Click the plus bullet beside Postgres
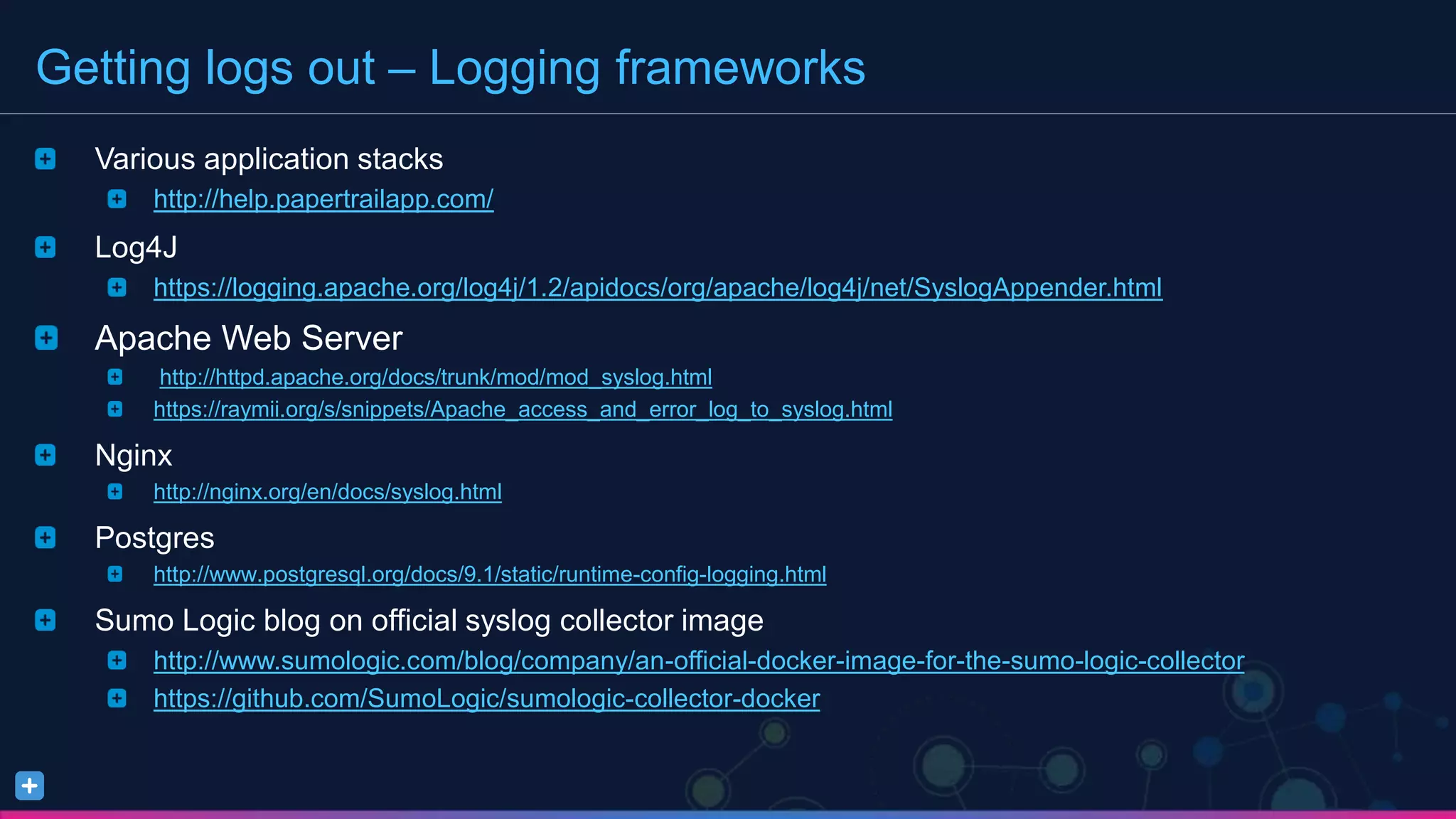 click(45, 537)
